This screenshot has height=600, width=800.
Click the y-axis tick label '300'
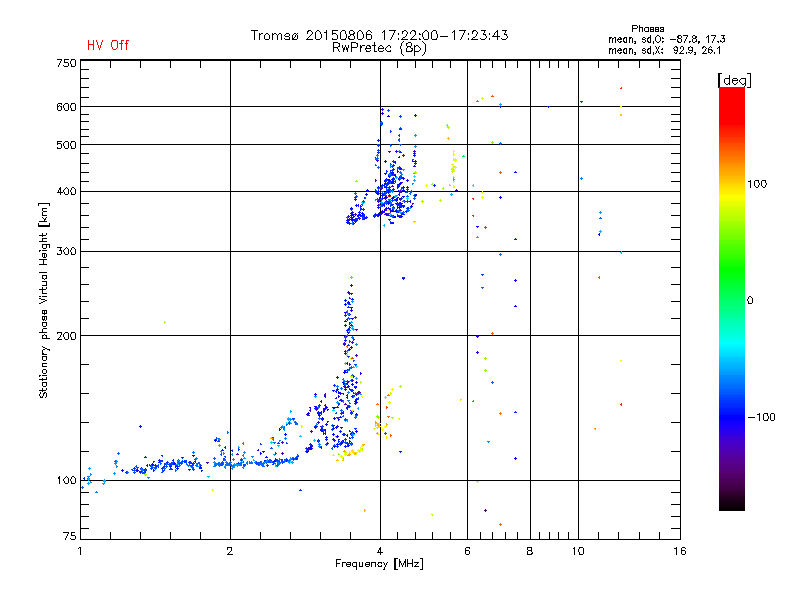pyautogui.click(x=66, y=252)
